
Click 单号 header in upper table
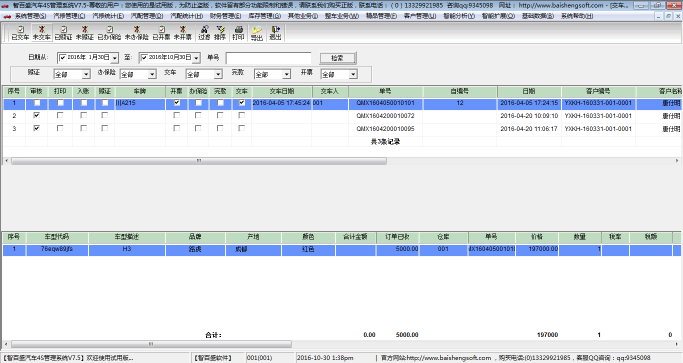385,92
